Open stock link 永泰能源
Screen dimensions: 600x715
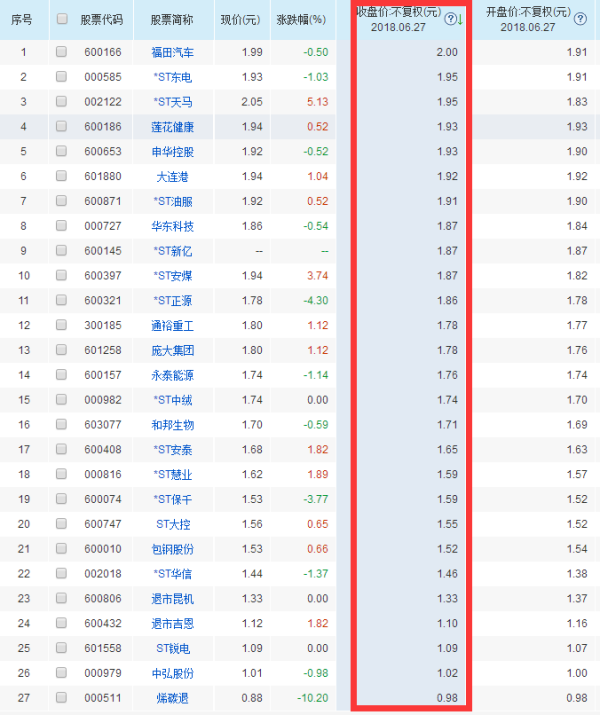pyautogui.click(x=172, y=375)
